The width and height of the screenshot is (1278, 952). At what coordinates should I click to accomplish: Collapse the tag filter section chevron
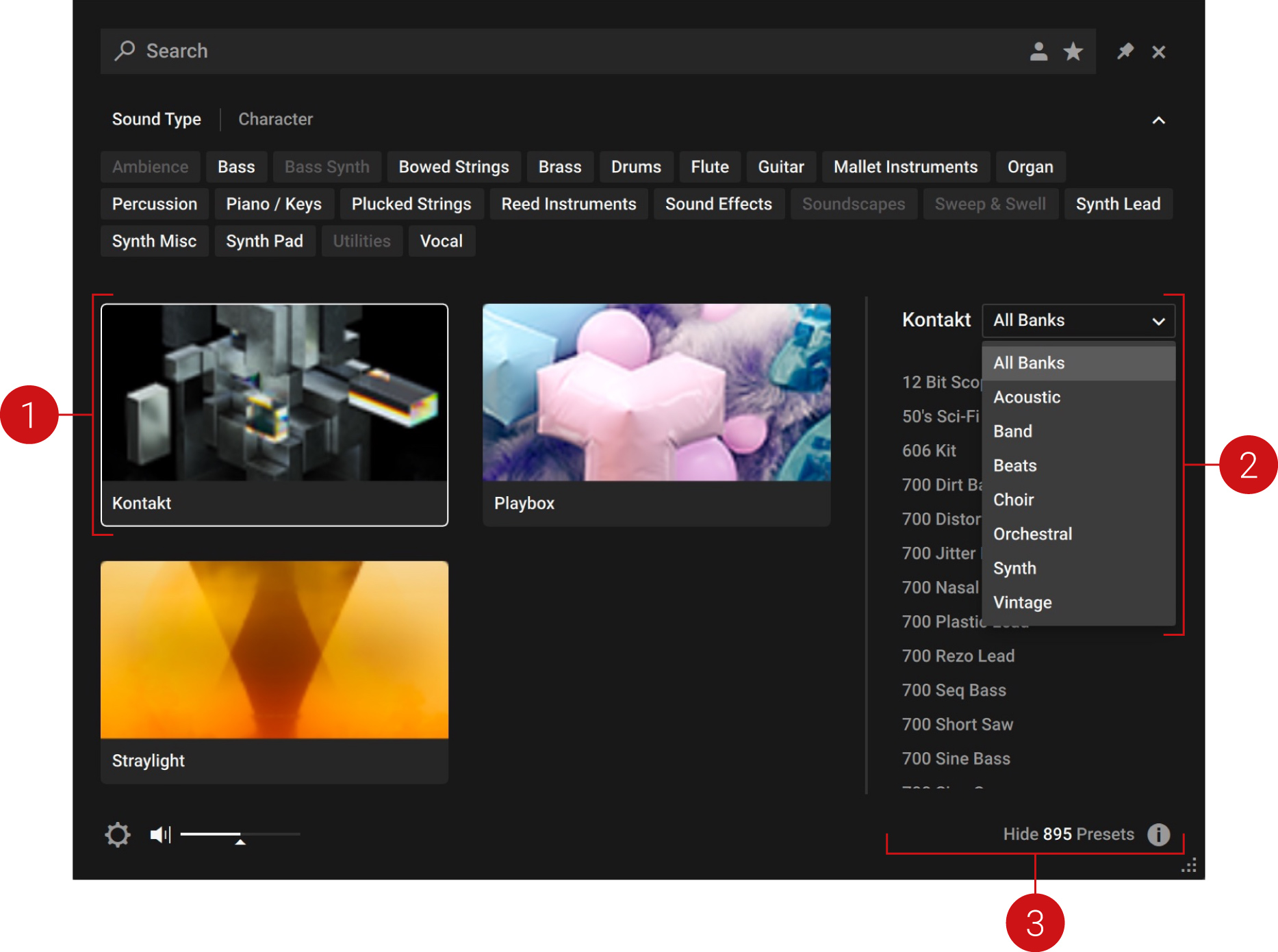pos(1158,120)
